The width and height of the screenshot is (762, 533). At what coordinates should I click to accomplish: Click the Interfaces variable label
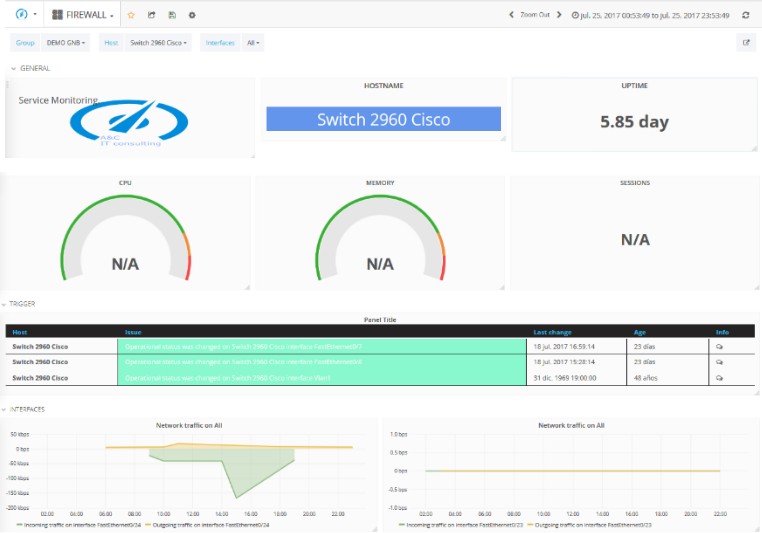click(x=220, y=43)
